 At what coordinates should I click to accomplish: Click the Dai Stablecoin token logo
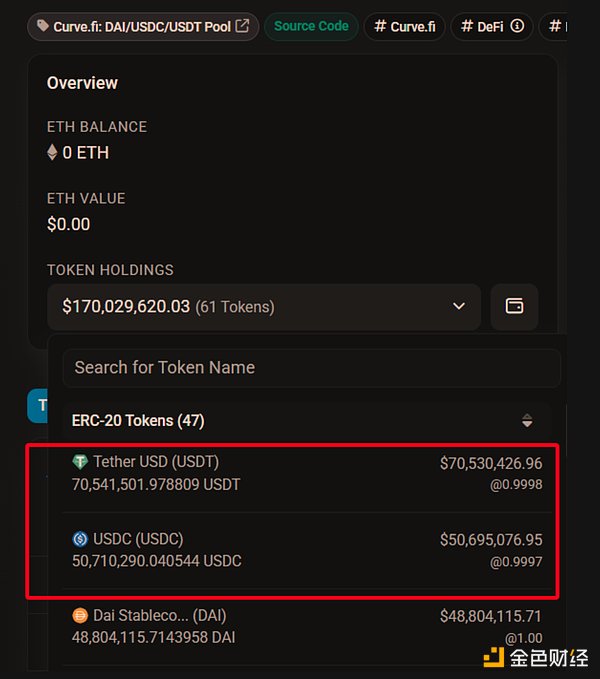click(80, 615)
